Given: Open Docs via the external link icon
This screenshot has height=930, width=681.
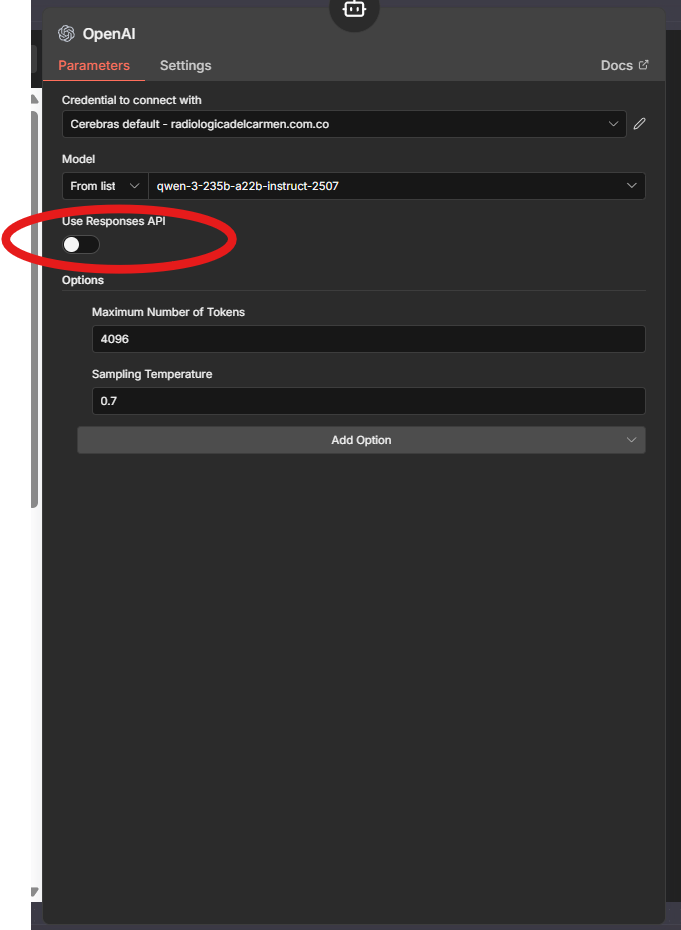Looking at the screenshot, I should point(644,65).
